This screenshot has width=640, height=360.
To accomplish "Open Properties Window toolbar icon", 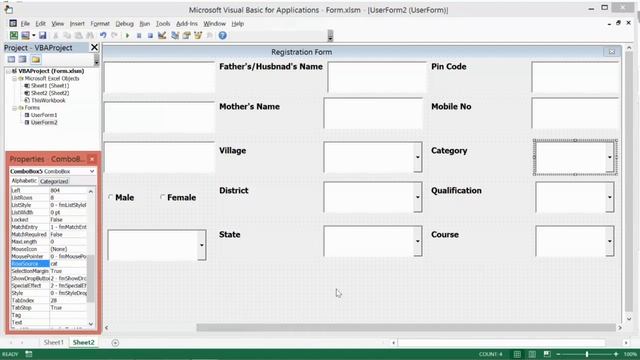I will tap(187, 36).
